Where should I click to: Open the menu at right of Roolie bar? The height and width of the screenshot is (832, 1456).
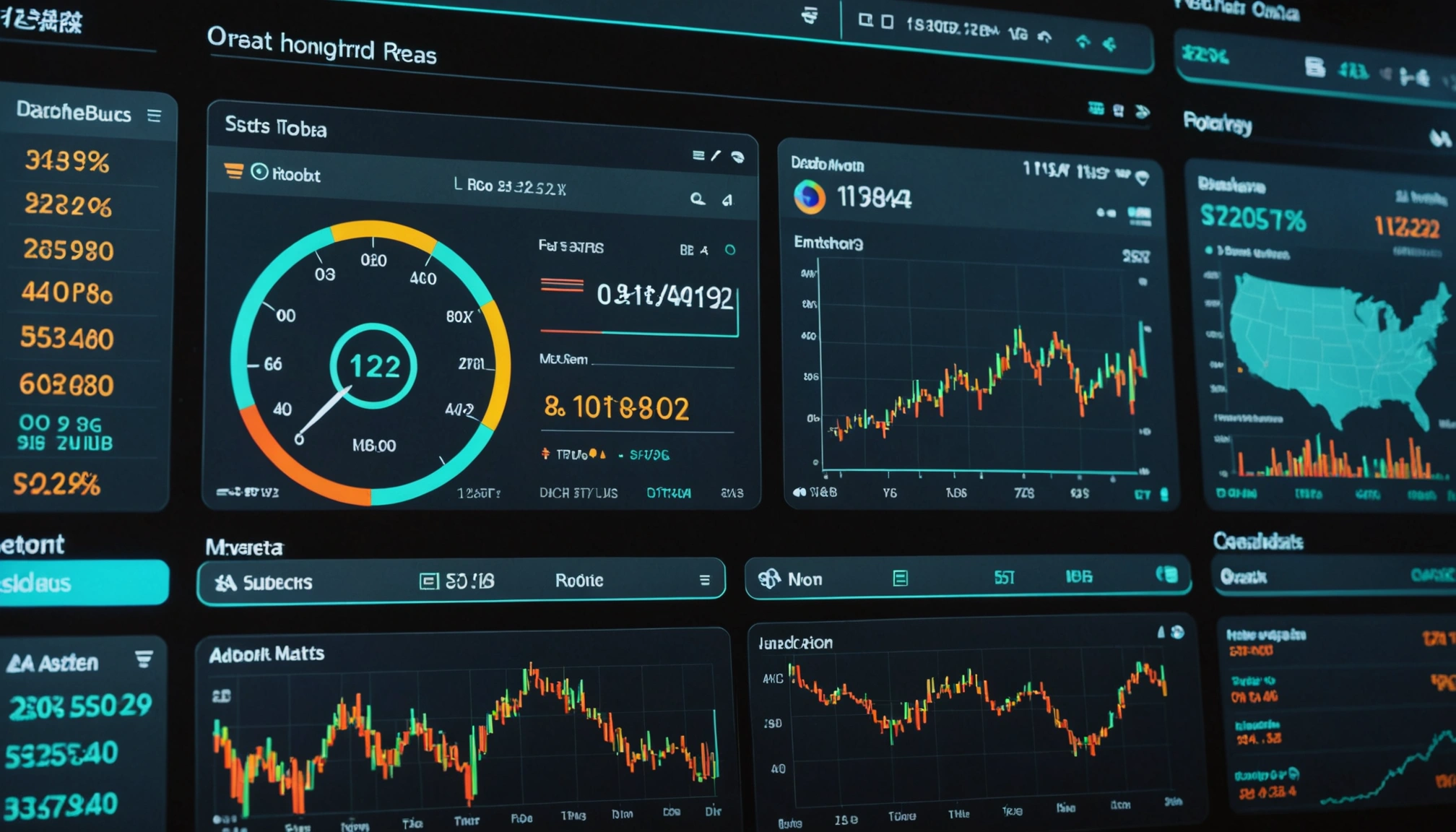(704, 580)
